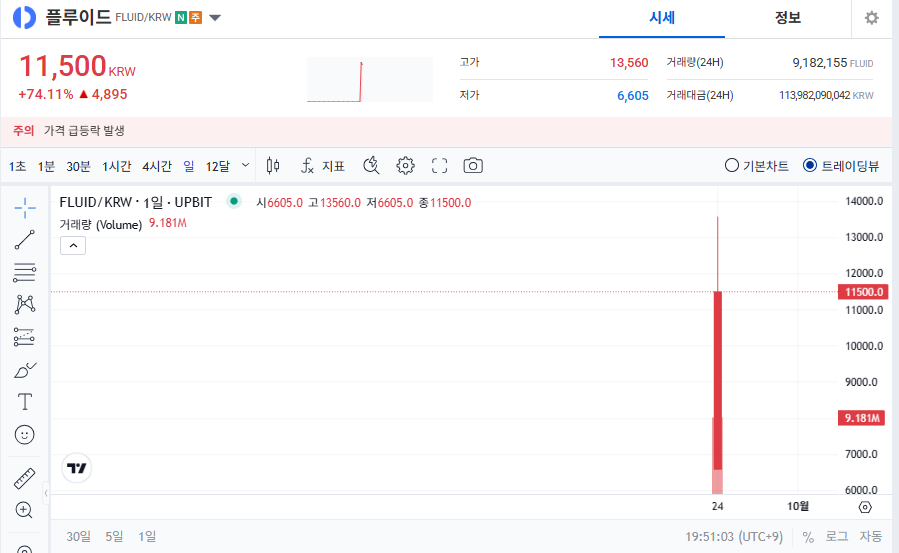899x553 pixels.
Task: Open the forecast and measurement tools
Action: click(25, 337)
